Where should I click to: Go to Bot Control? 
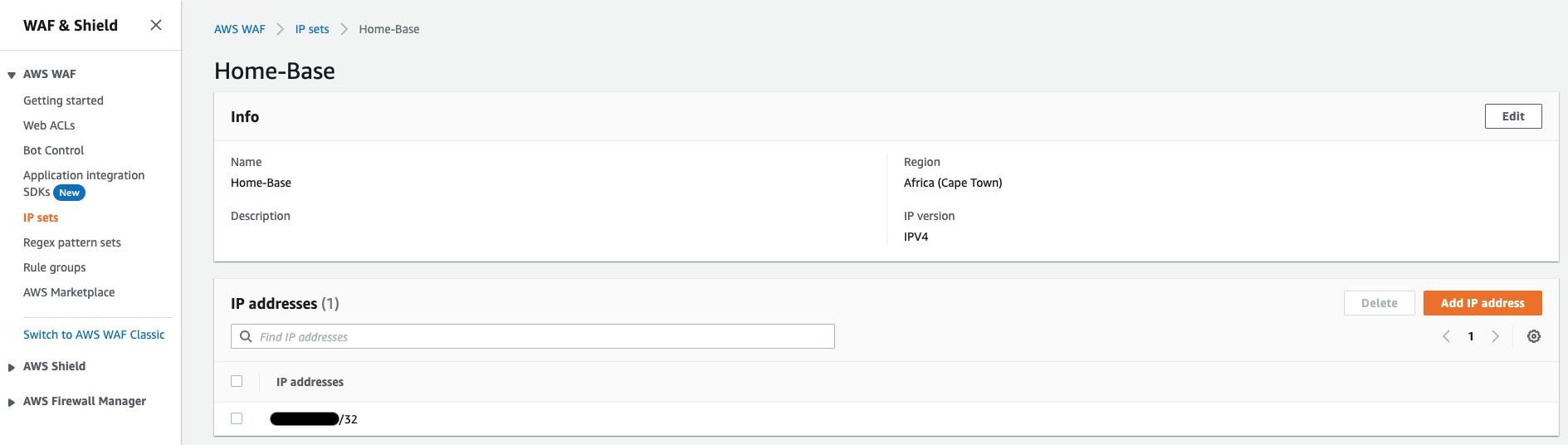(53, 150)
